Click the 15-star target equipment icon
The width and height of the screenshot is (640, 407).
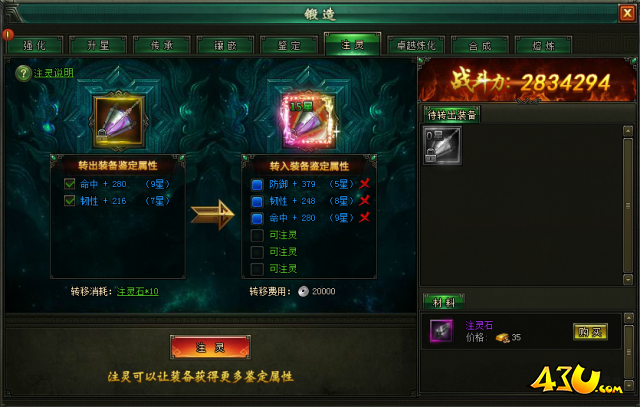click(309, 121)
